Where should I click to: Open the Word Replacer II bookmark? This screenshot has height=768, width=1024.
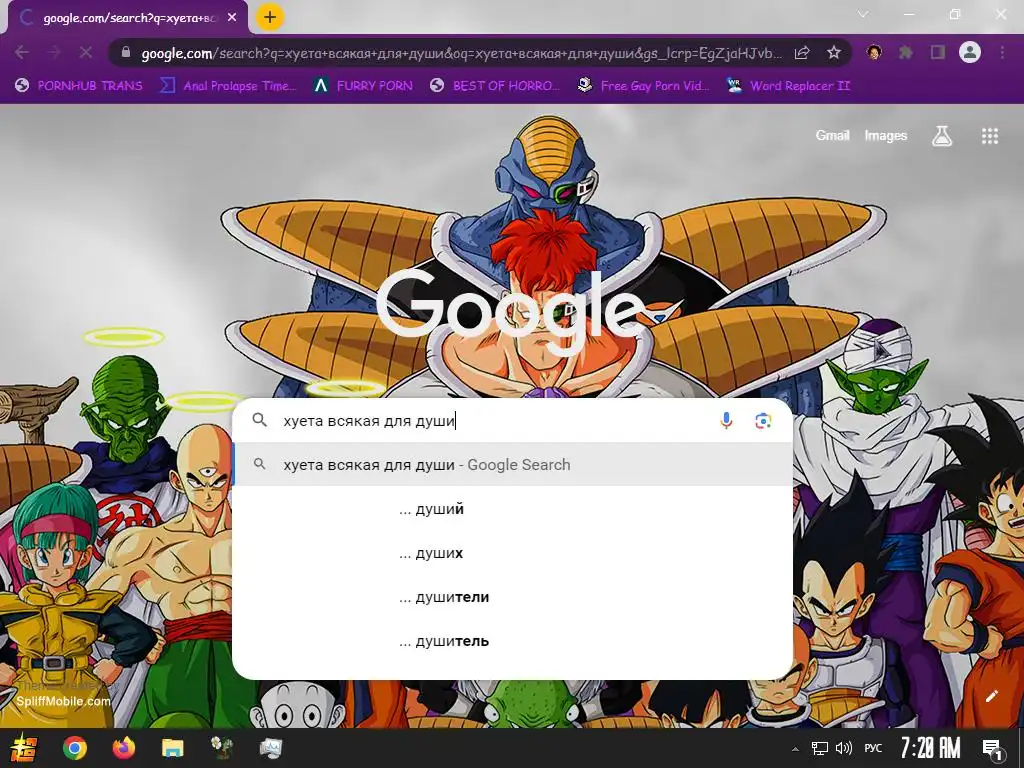coord(789,86)
